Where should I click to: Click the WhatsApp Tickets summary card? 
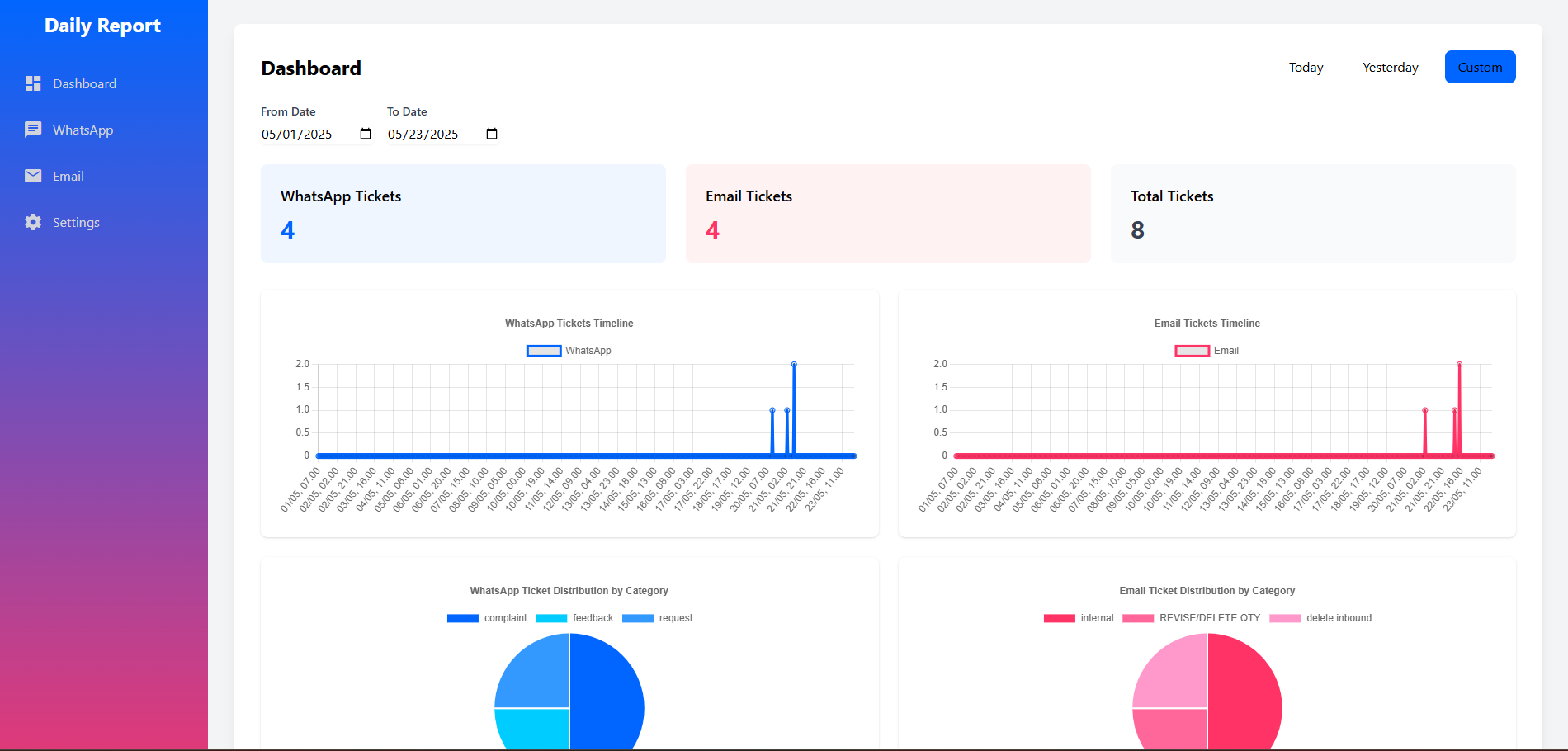[462, 213]
